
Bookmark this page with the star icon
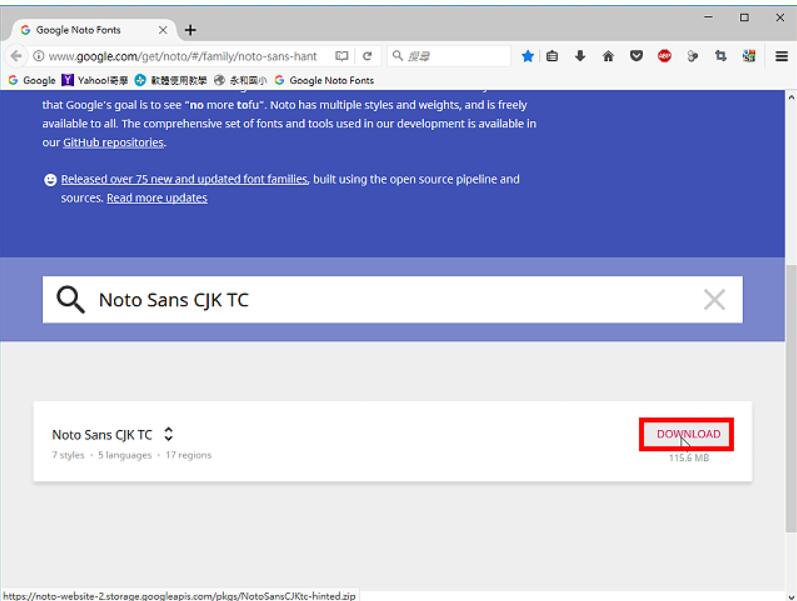(528, 56)
